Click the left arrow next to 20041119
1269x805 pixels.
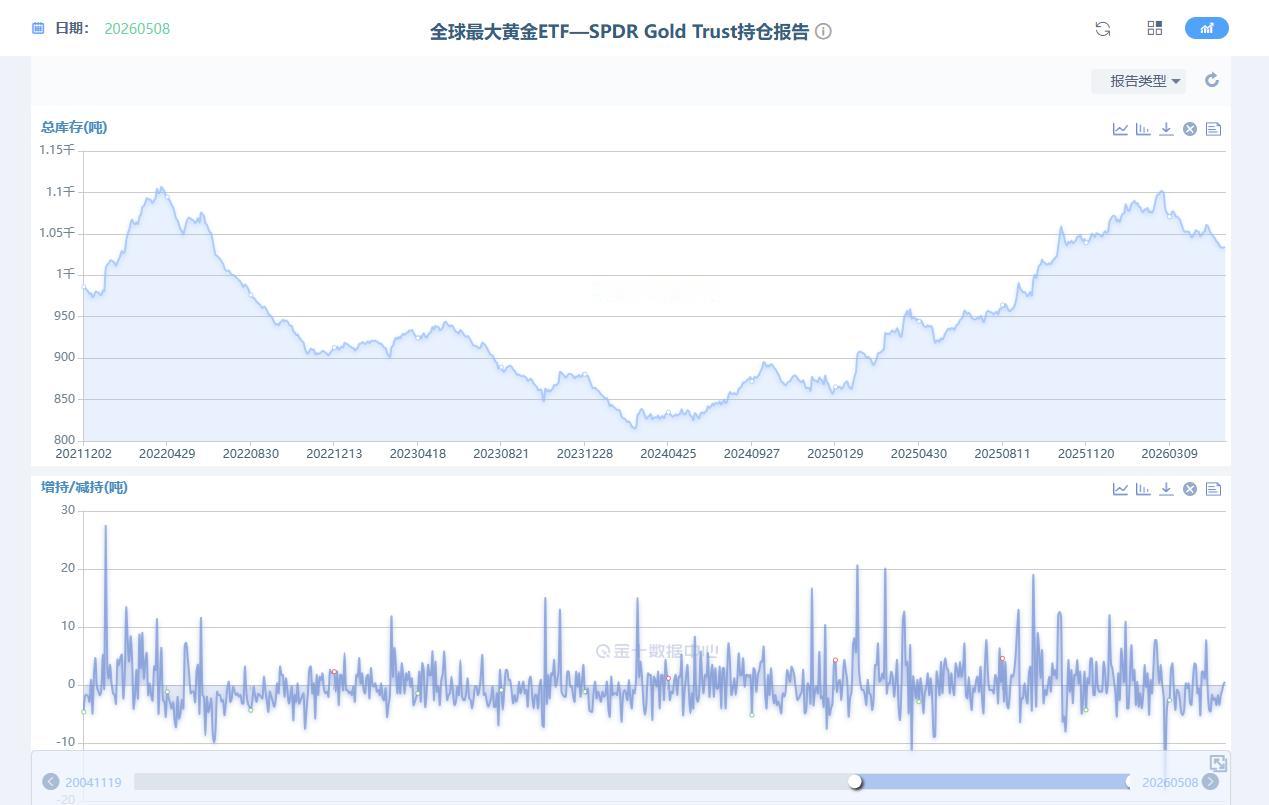(50, 782)
